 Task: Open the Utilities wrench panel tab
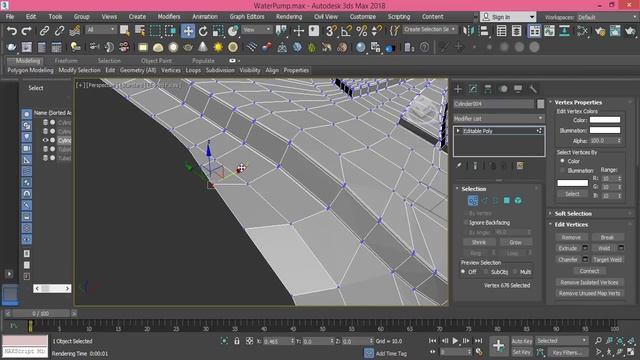[533, 89]
